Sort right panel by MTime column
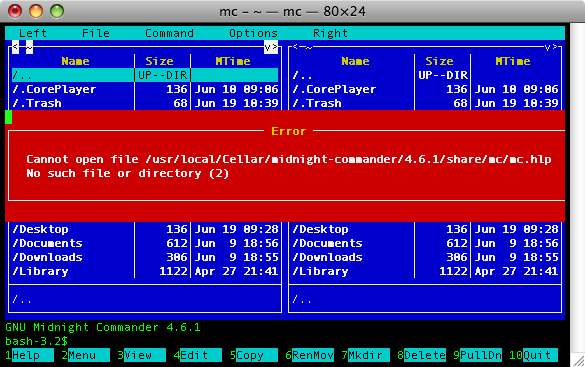The image size is (585, 367). (x=513, y=61)
